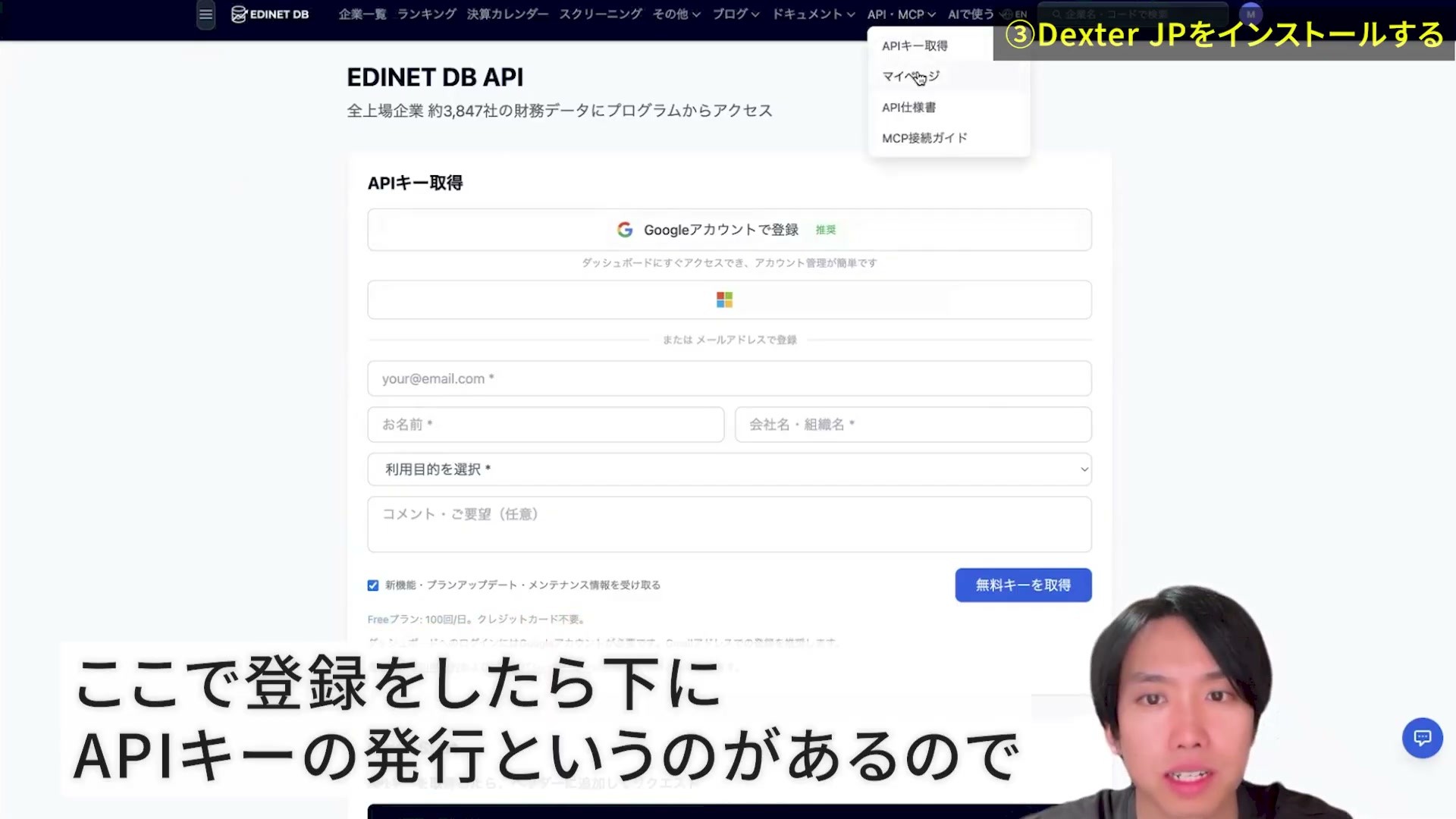Click the お名前 input field
This screenshot has width=1456, height=819.
[546, 425]
